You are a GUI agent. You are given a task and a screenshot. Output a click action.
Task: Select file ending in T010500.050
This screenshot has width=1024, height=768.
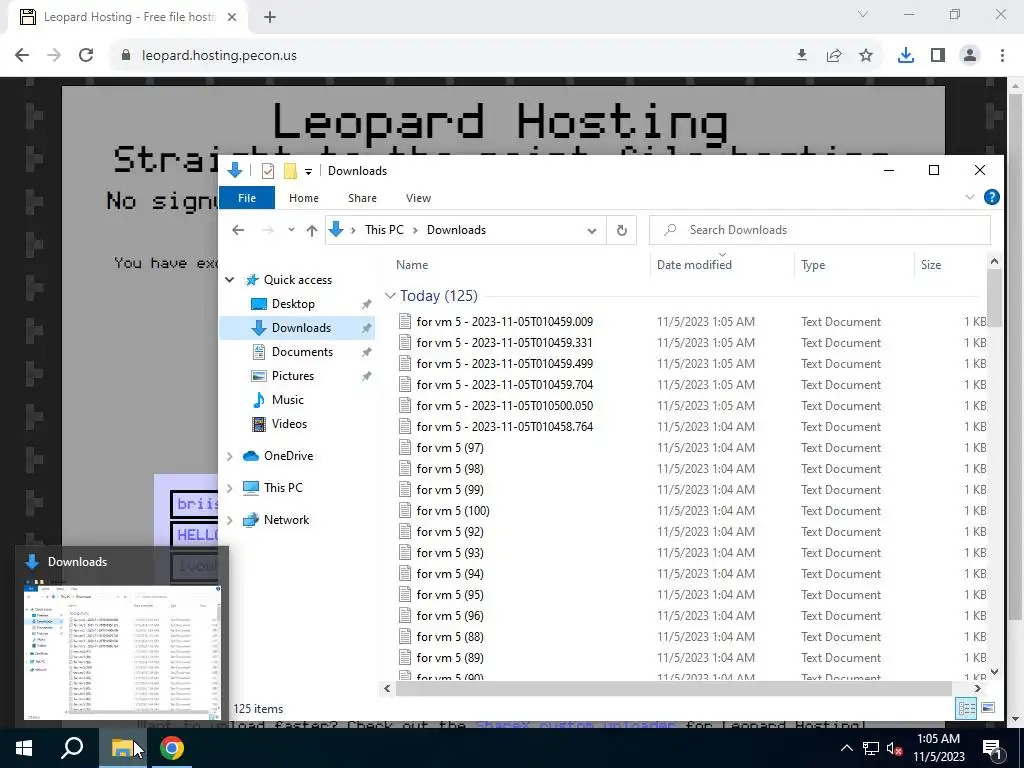click(505, 406)
